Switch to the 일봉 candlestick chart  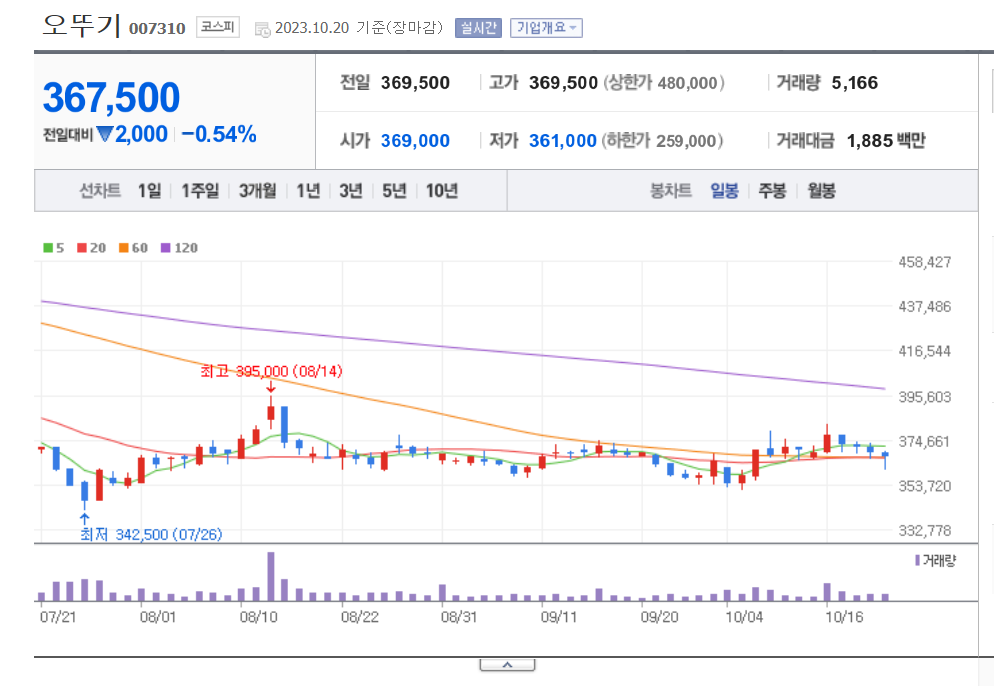pyautogui.click(x=724, y=190)
